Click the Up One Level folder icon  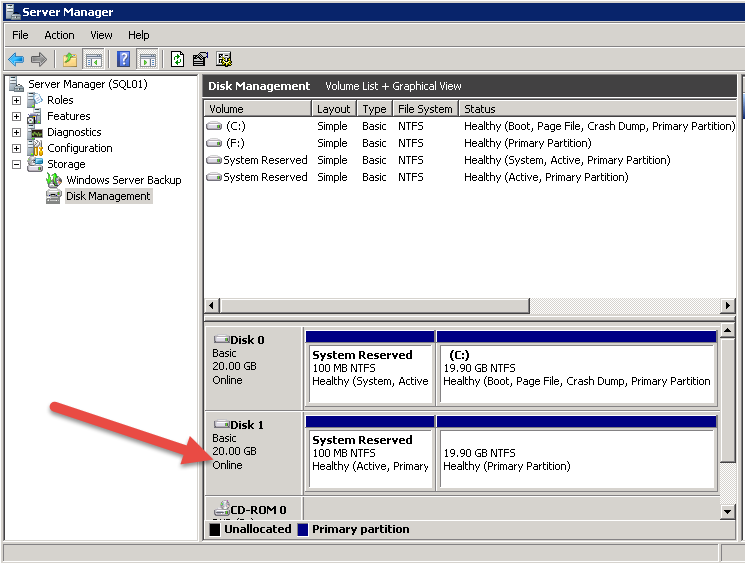point(70,59)
